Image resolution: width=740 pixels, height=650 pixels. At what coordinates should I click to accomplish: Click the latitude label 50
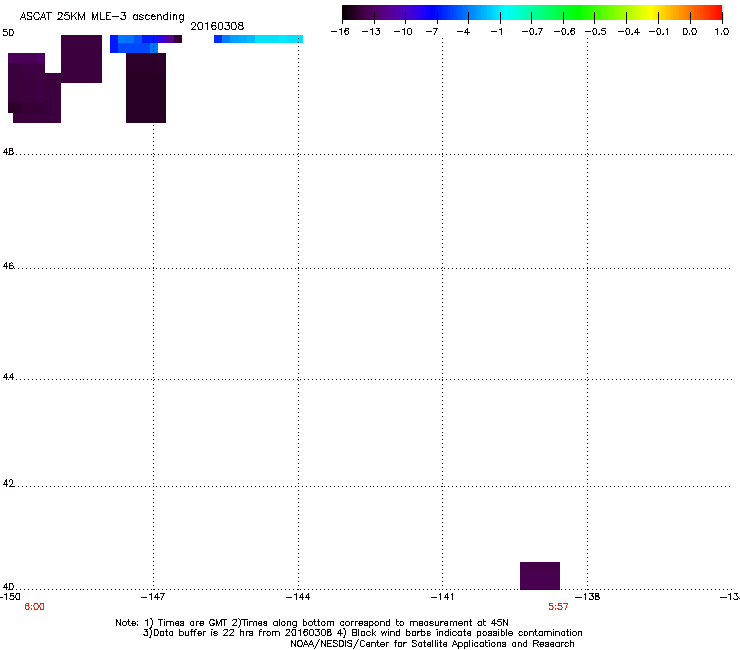8,33
